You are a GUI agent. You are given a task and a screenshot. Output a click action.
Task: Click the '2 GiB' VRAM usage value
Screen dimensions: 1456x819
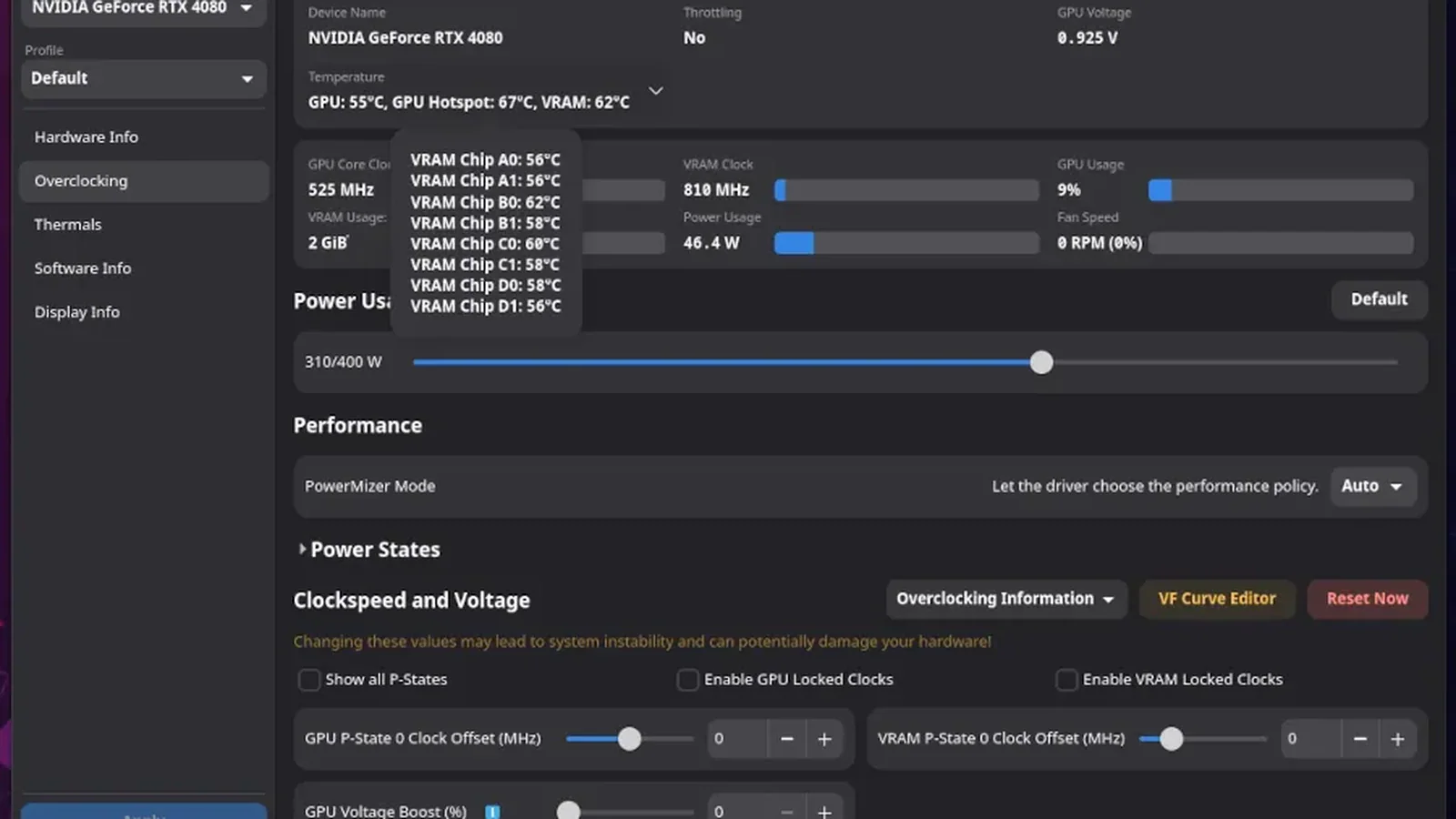(328, 243)
